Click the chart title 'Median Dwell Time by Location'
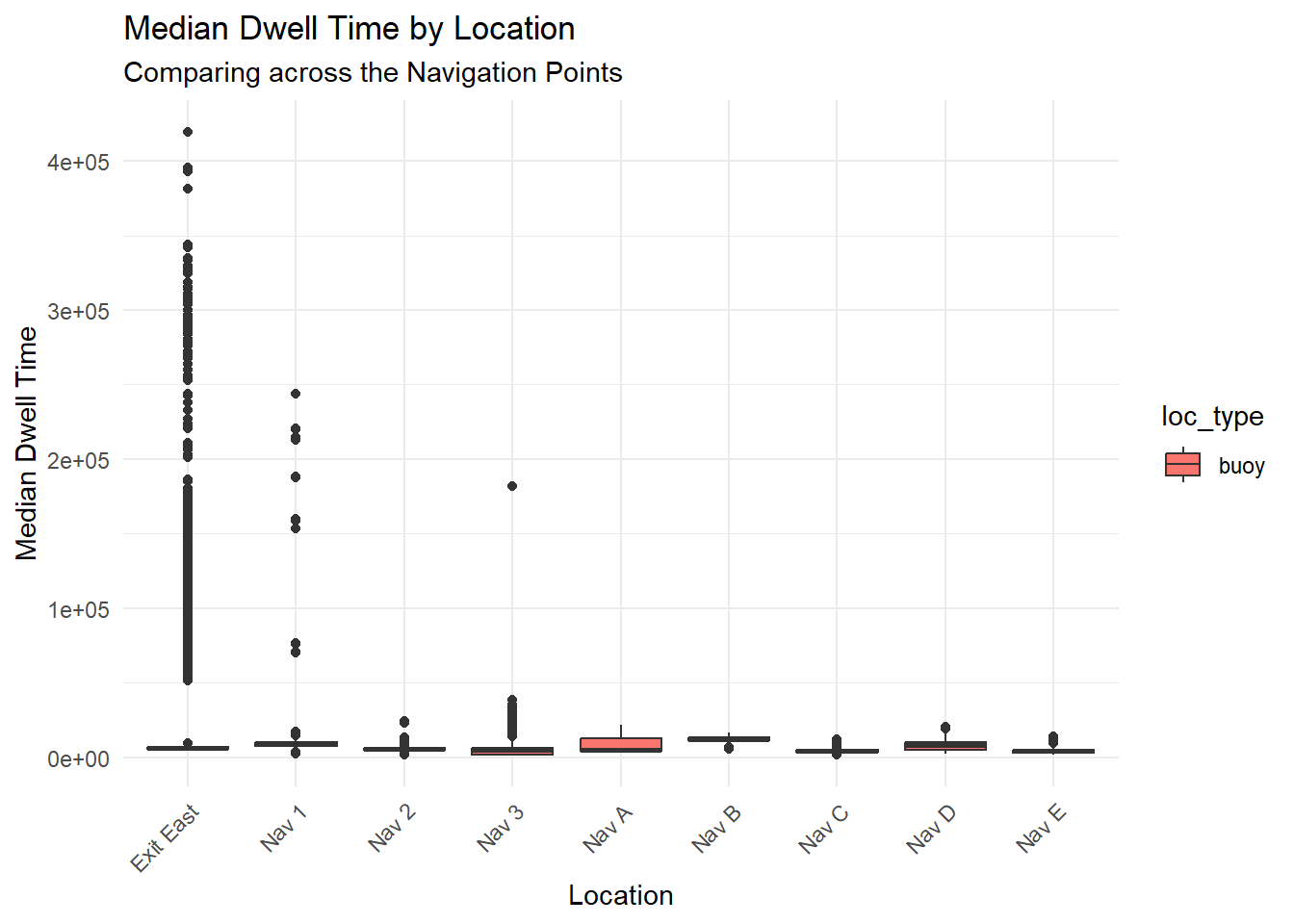The image size is (1294, 924). coord(349,29)
